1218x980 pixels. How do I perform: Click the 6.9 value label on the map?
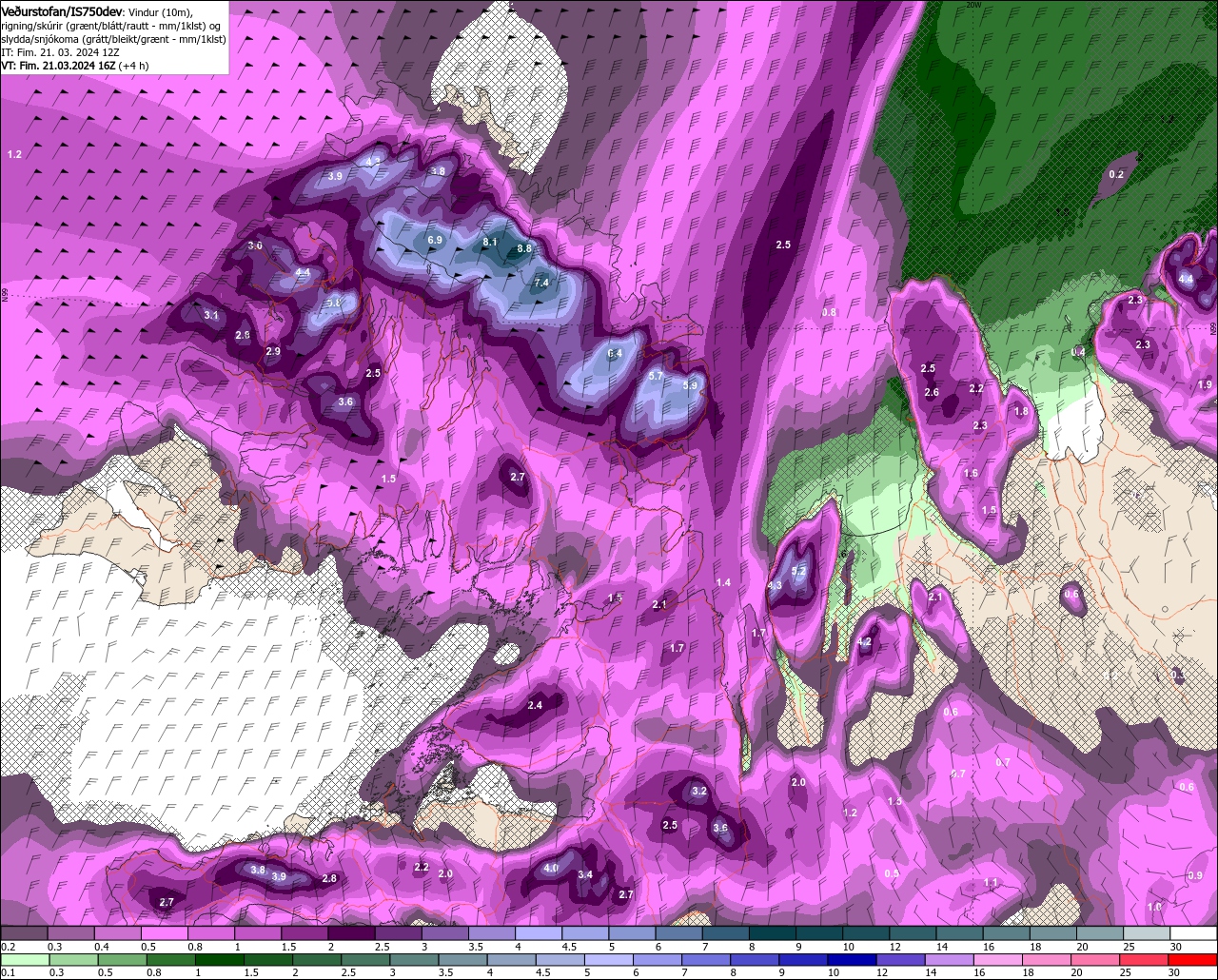(435, 240)
